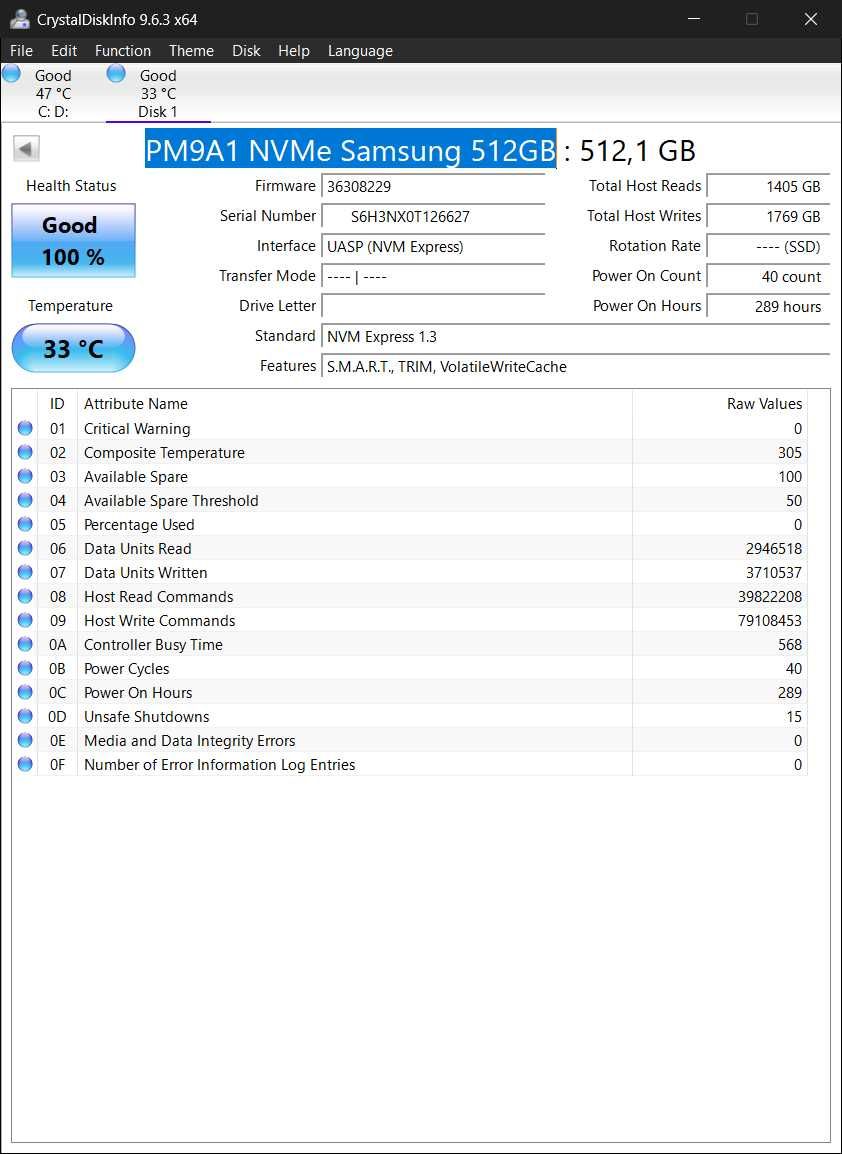
Task: Click status orb of Power Cycles row
Action: (25, 668)
